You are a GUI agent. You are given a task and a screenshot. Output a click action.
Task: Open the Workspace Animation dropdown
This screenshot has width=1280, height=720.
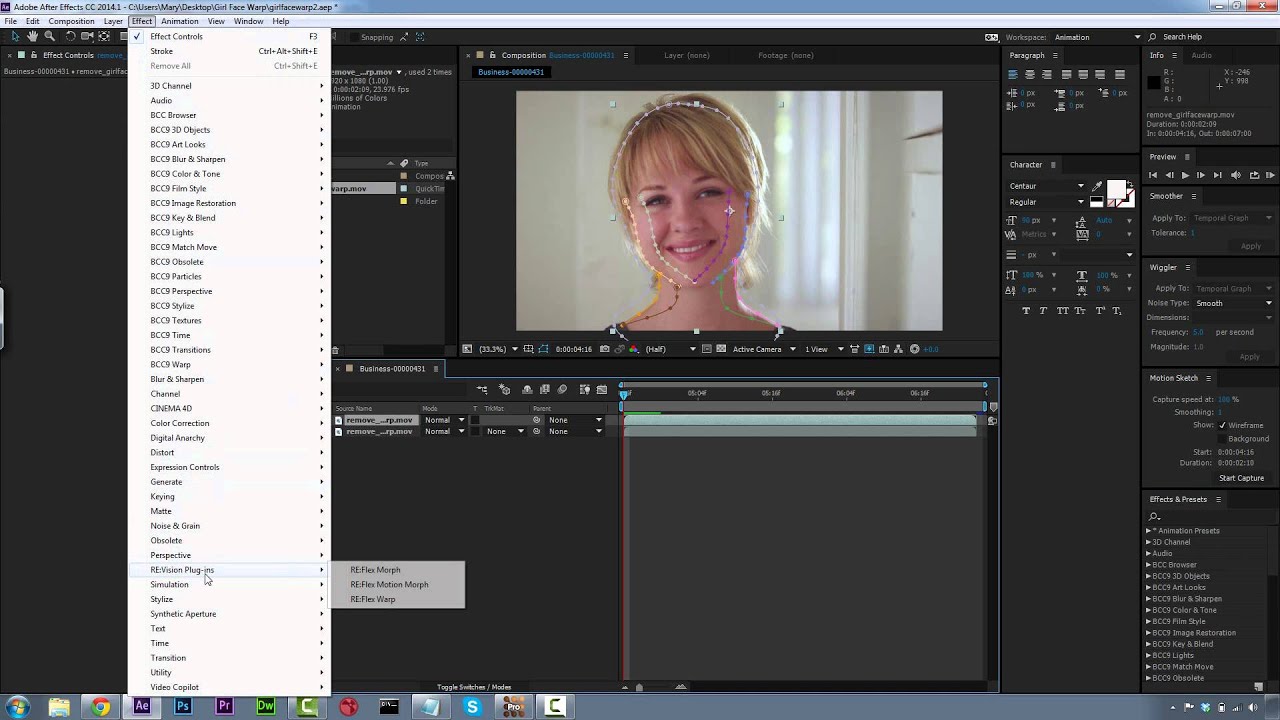pos(1094,37)
